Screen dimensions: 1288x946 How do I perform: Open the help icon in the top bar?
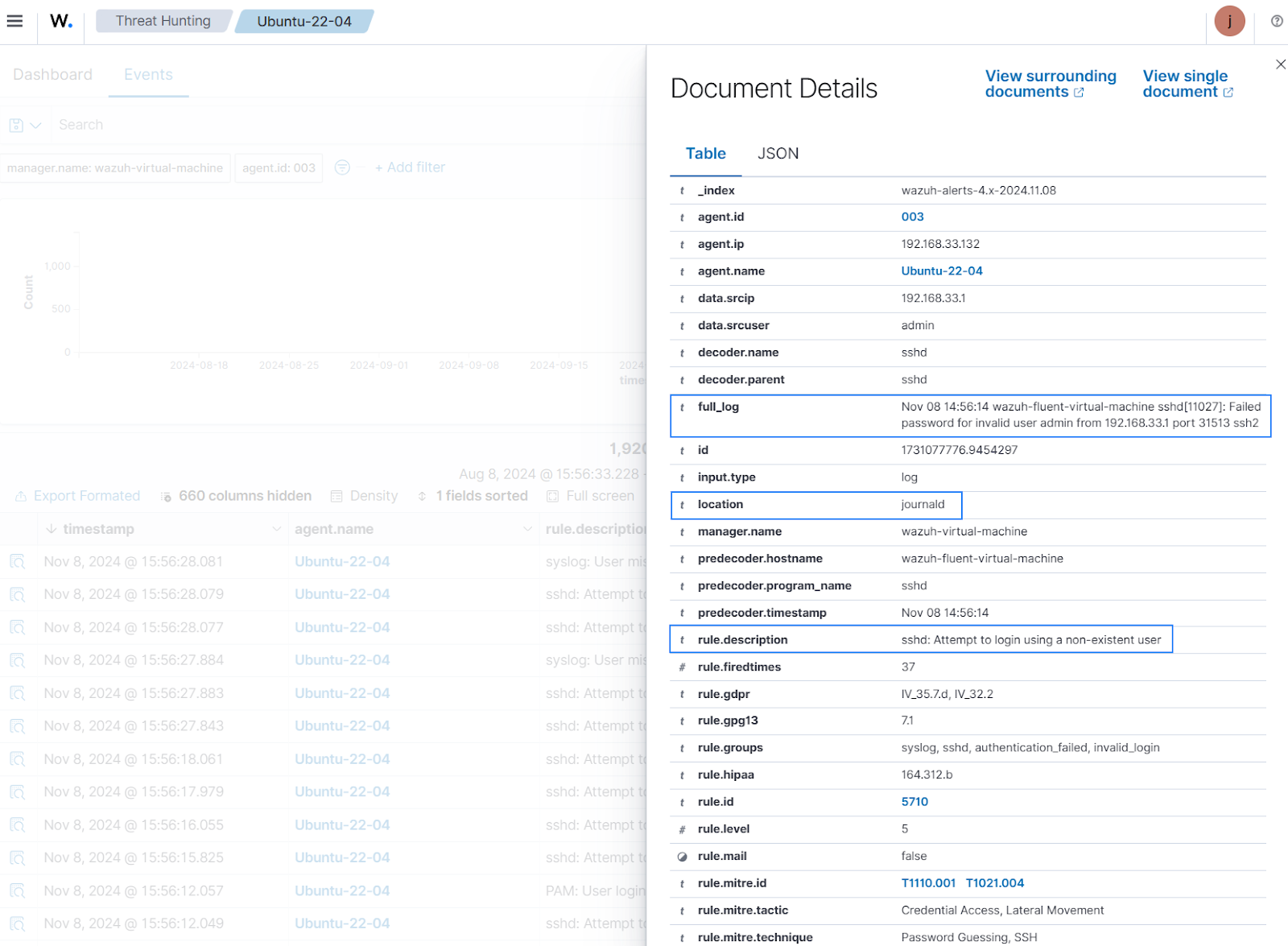[x=1277, y=21]
